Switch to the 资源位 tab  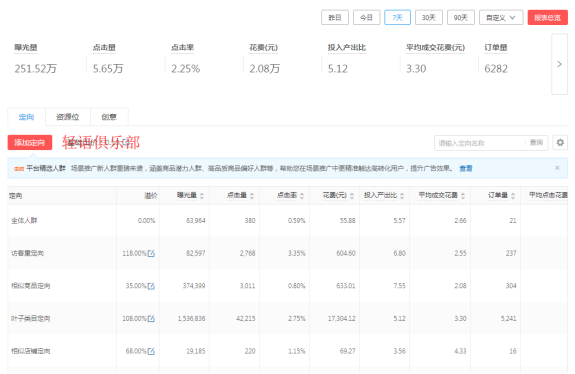point(68,117)
